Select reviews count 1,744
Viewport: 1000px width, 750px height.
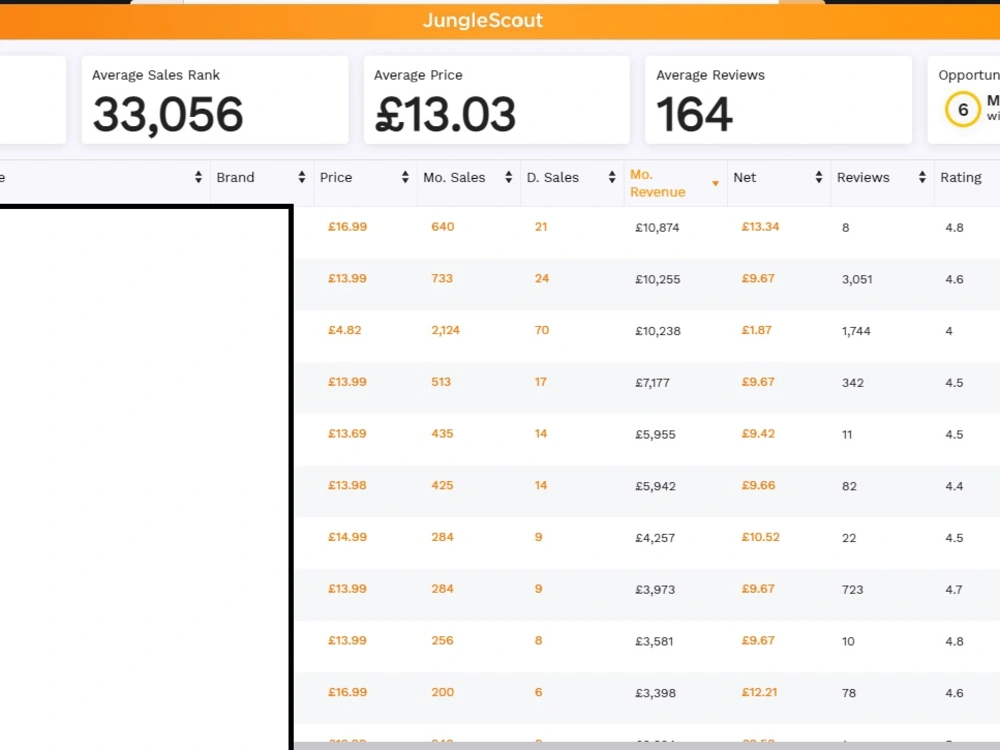coord(856,330)
